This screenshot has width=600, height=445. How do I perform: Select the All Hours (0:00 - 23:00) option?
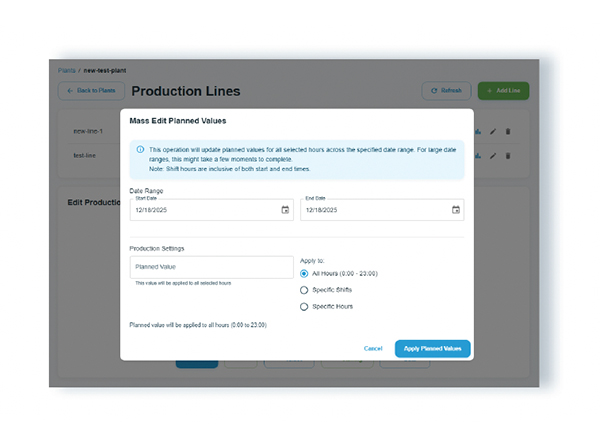pyautogui.click(x=304, y=272)
